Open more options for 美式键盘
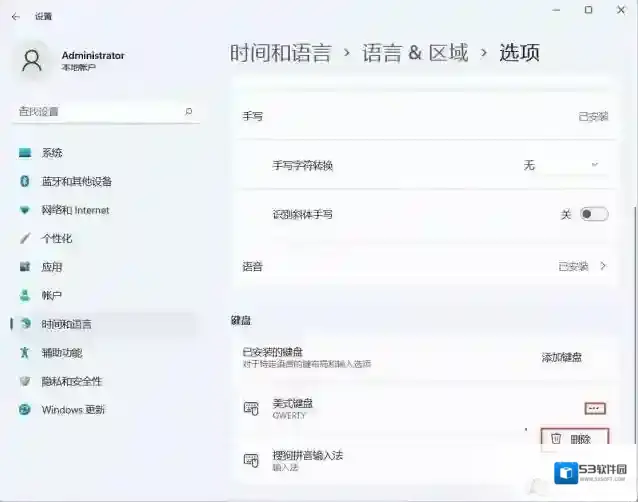 [x=594, y=408]
